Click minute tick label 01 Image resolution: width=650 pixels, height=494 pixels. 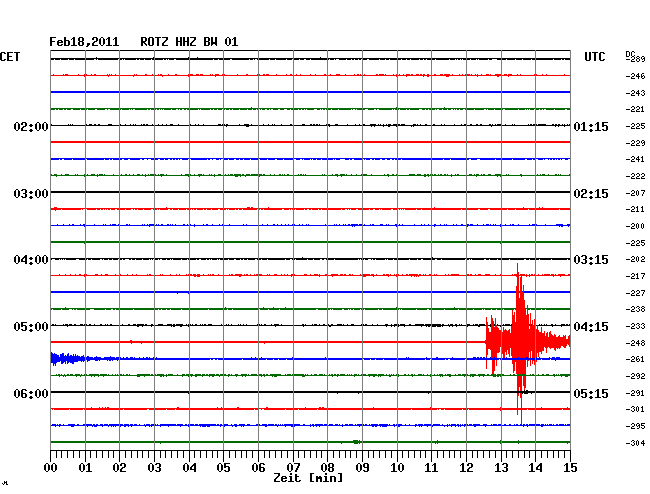click(85, 468)
